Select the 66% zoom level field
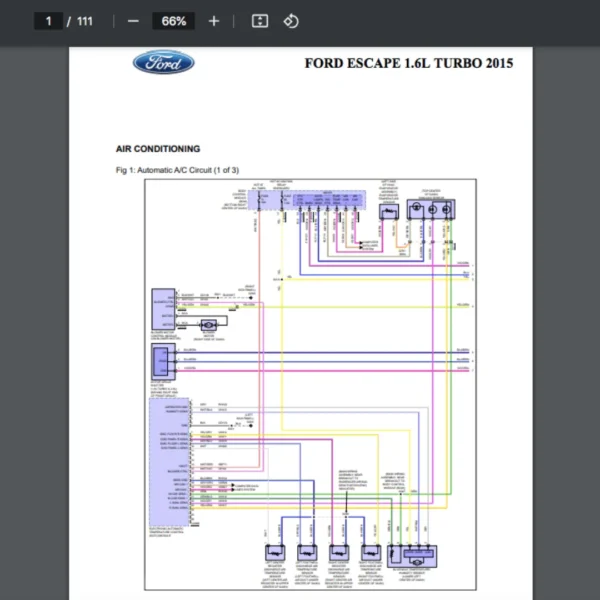 coord(173,21)
